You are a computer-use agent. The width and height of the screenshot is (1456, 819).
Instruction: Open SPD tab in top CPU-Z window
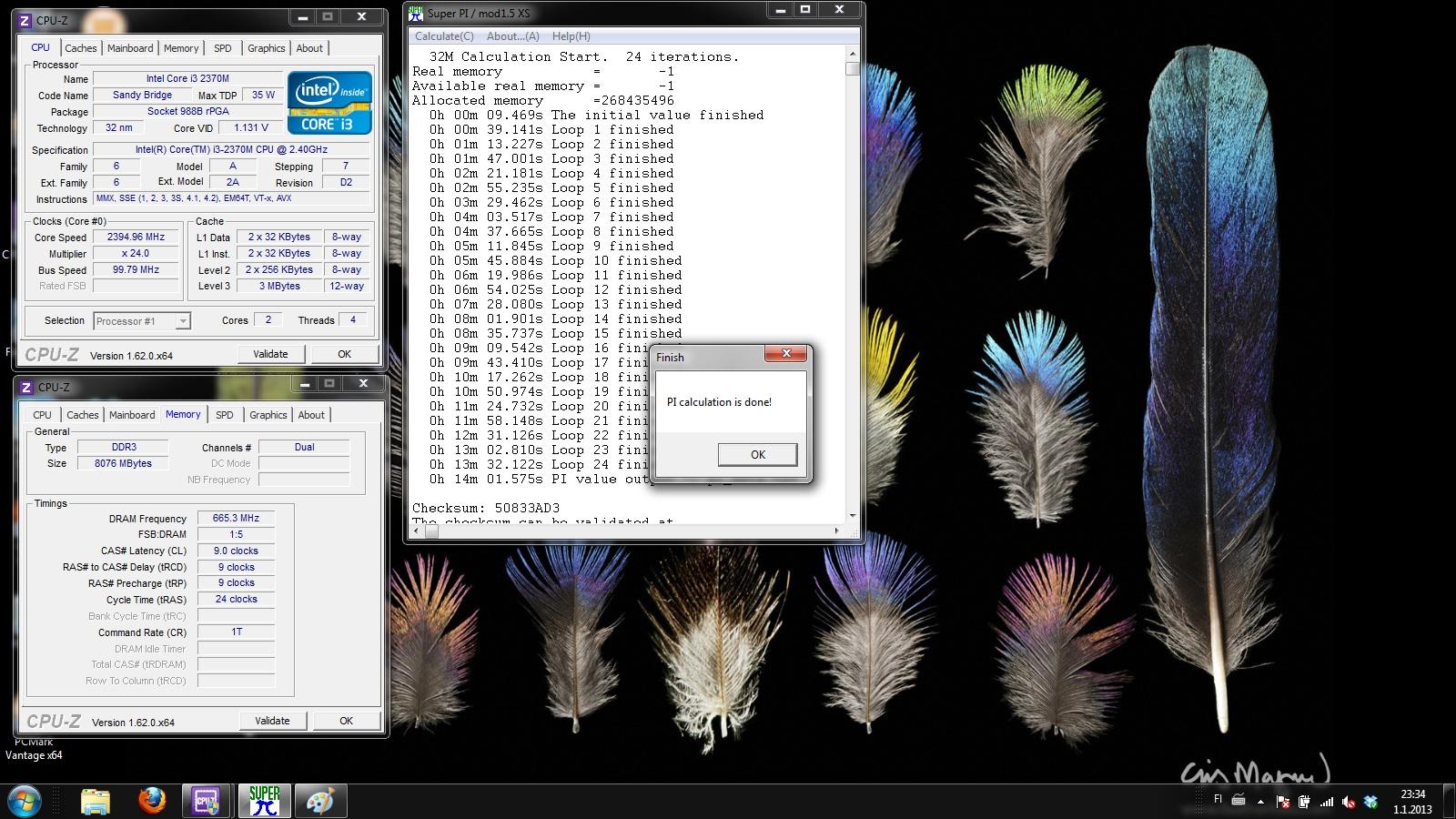coord(223,48)
